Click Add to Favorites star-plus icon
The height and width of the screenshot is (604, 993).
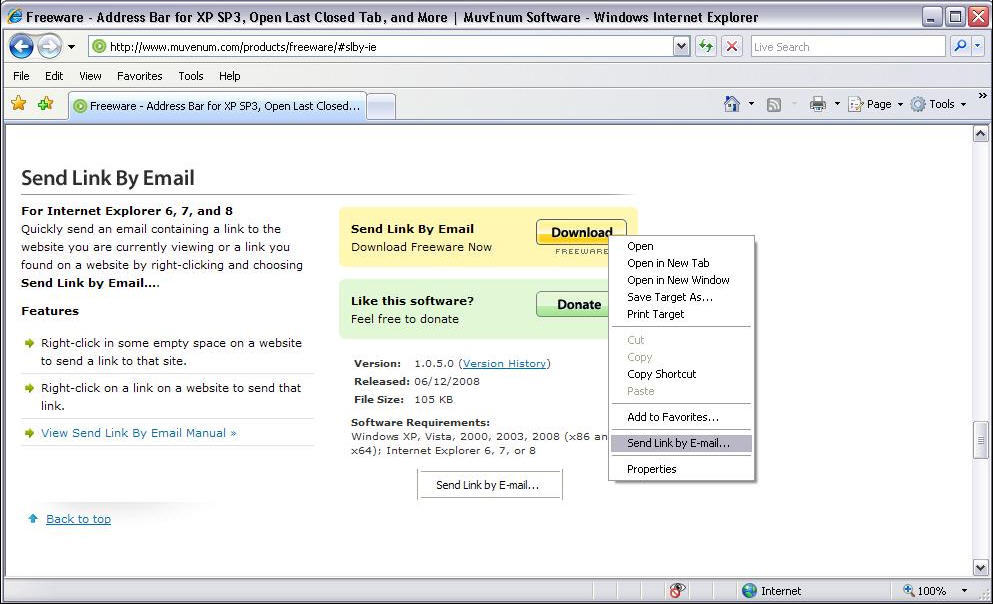(x=46, y=103)
